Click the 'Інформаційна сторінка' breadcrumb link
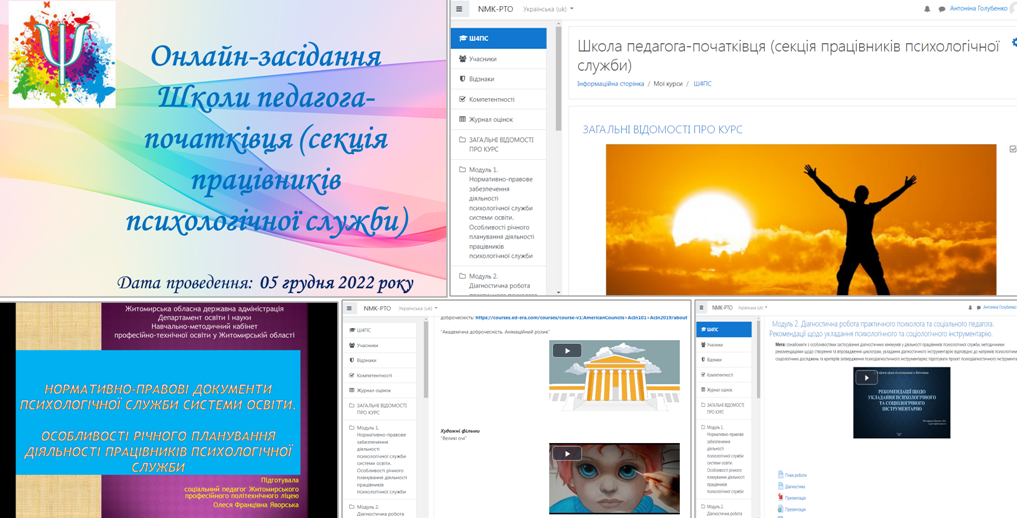Image resolution: width=1017 pixels, height=518 pixels. coord(610,84)
